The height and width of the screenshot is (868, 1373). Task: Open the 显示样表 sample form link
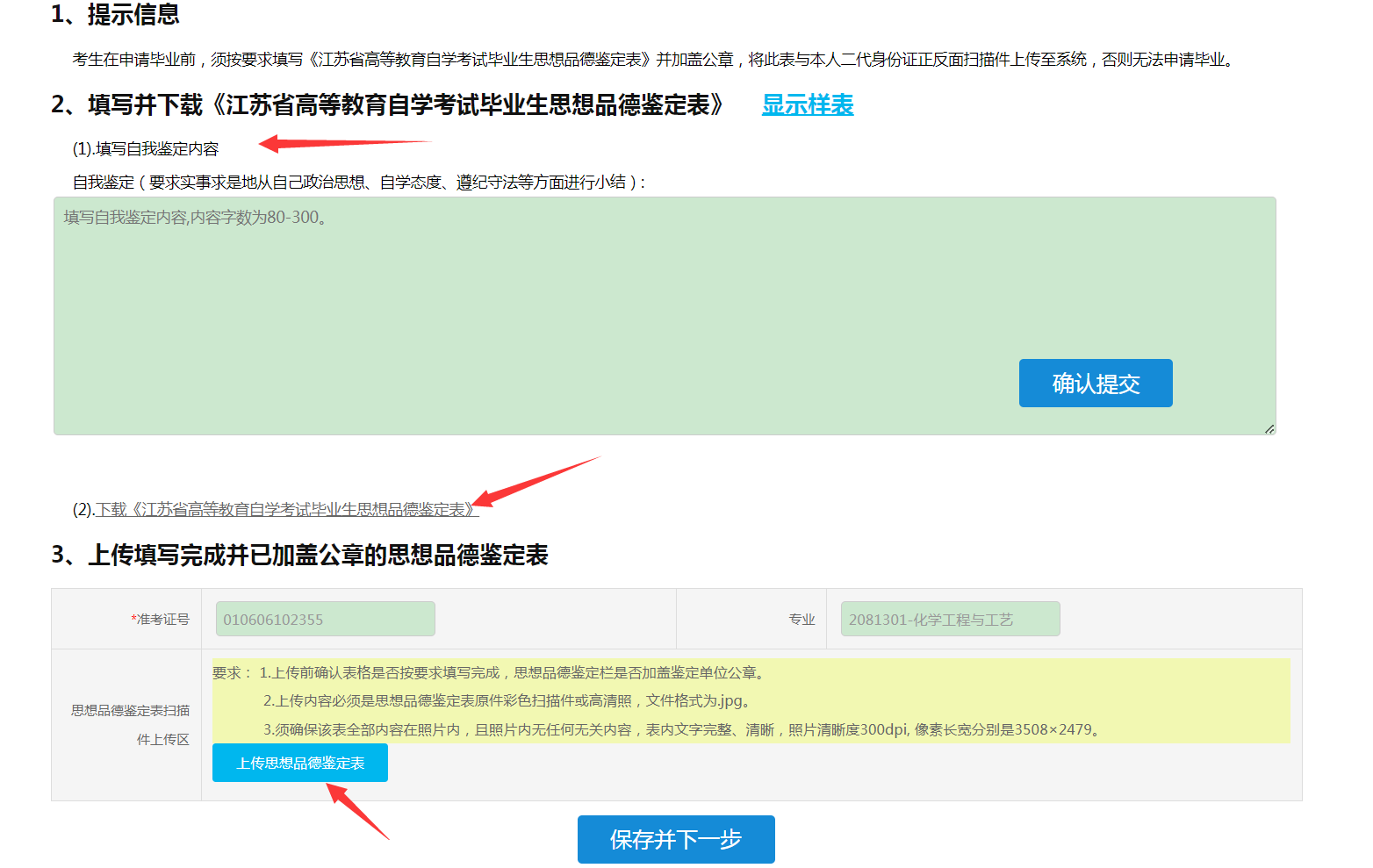click(808, 104)
